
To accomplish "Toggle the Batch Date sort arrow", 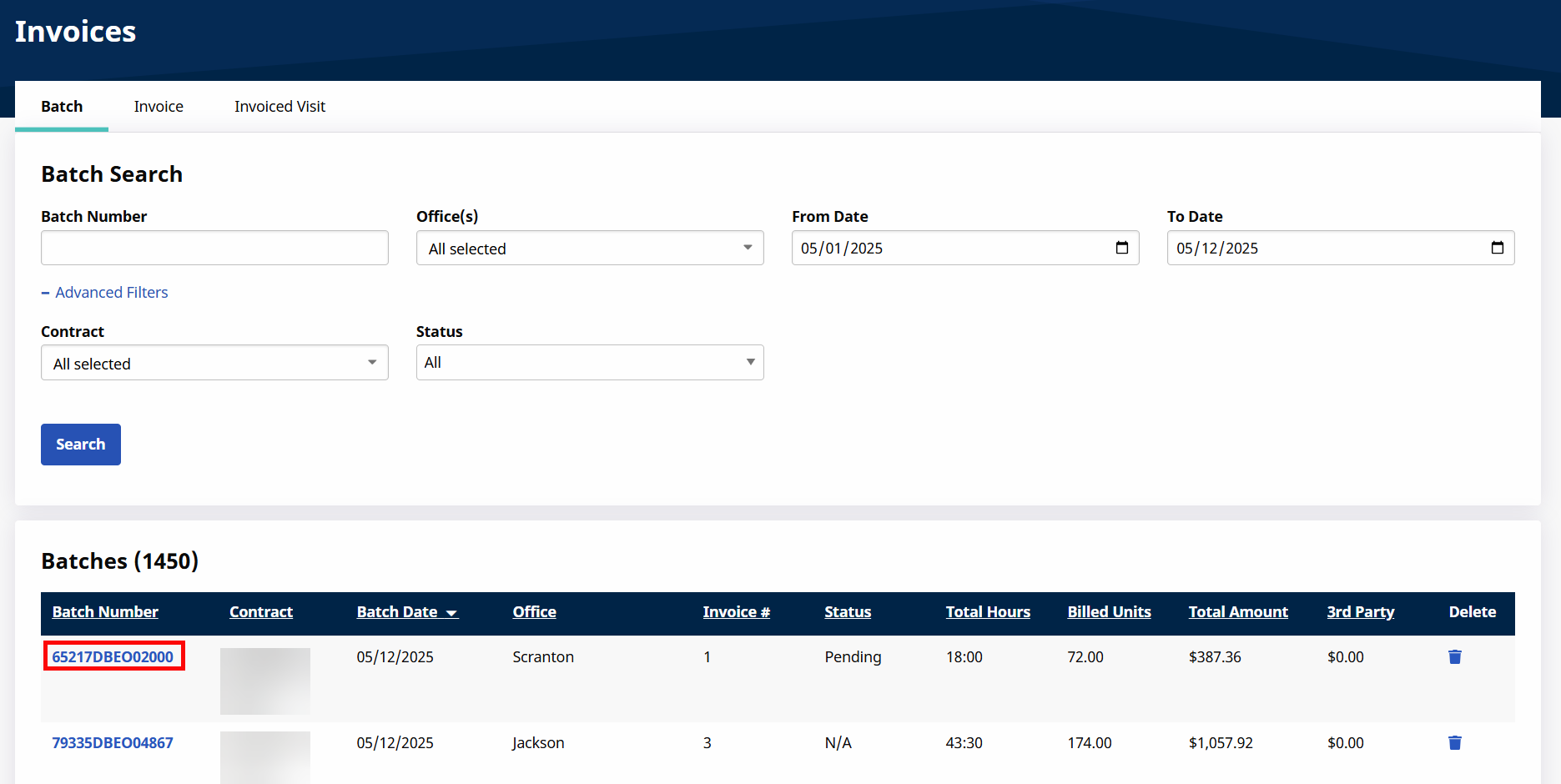I will (x=451, y=612).
